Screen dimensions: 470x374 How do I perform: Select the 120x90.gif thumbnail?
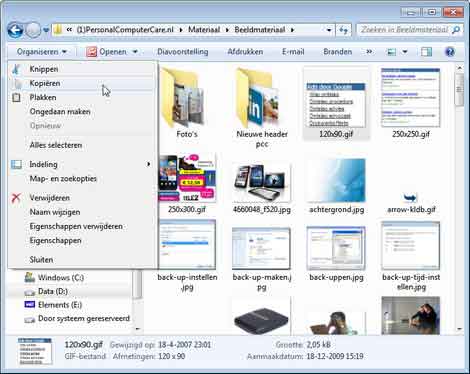click(336, 103)
